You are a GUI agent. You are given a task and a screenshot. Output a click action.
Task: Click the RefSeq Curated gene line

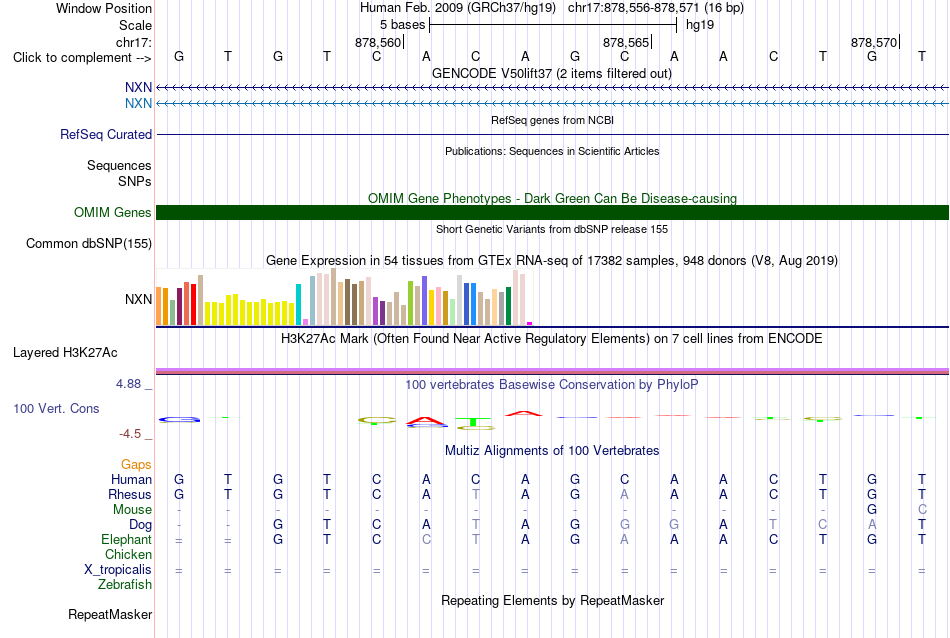pos(552,135)
